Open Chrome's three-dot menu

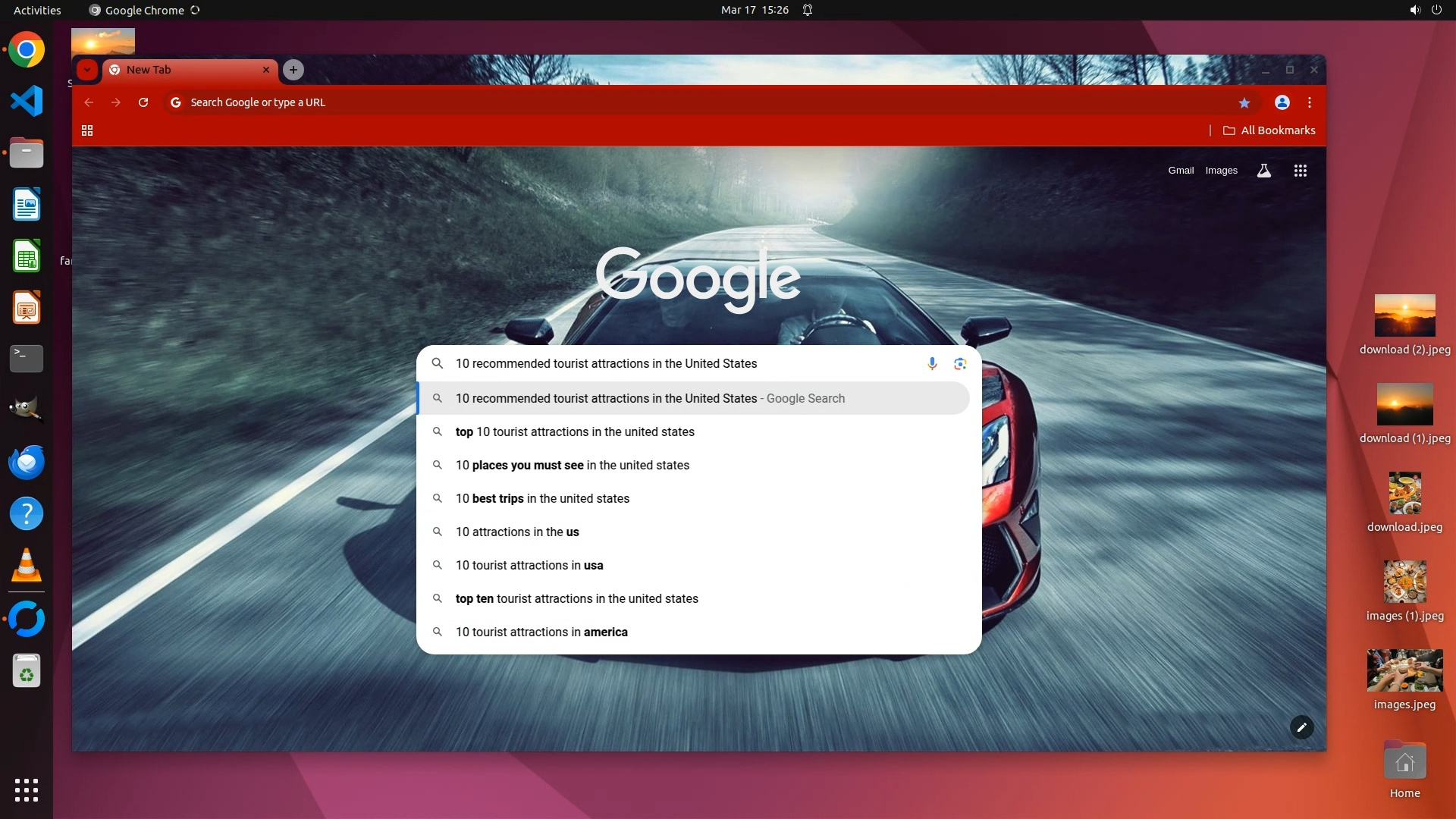point(1310,102)
